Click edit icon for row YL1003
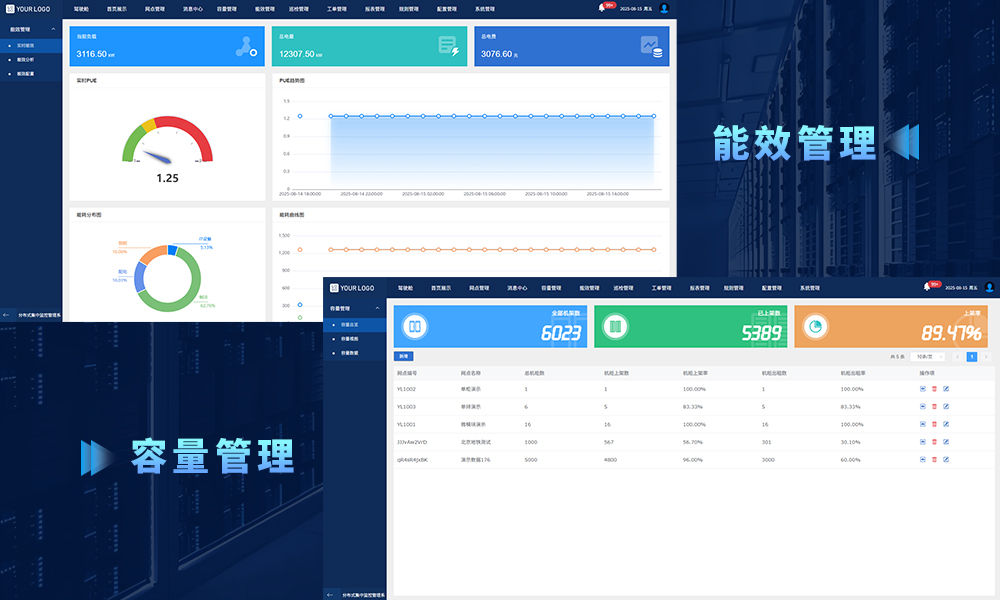Screen dimensions: 1000x600 (x=946, y=406)
